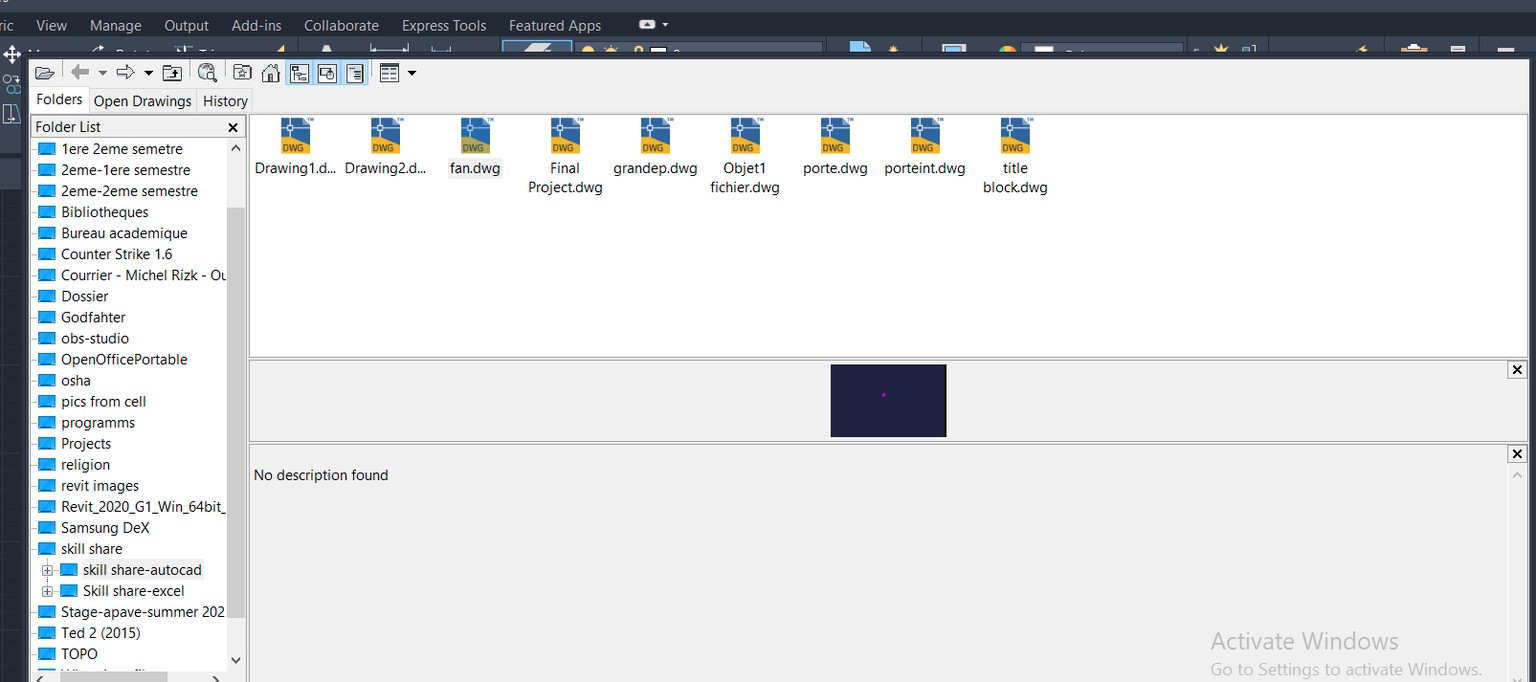The width and height of the screenshot is (1536, 682).
Task: Close the preview pane
Action: pos(1517,370)
